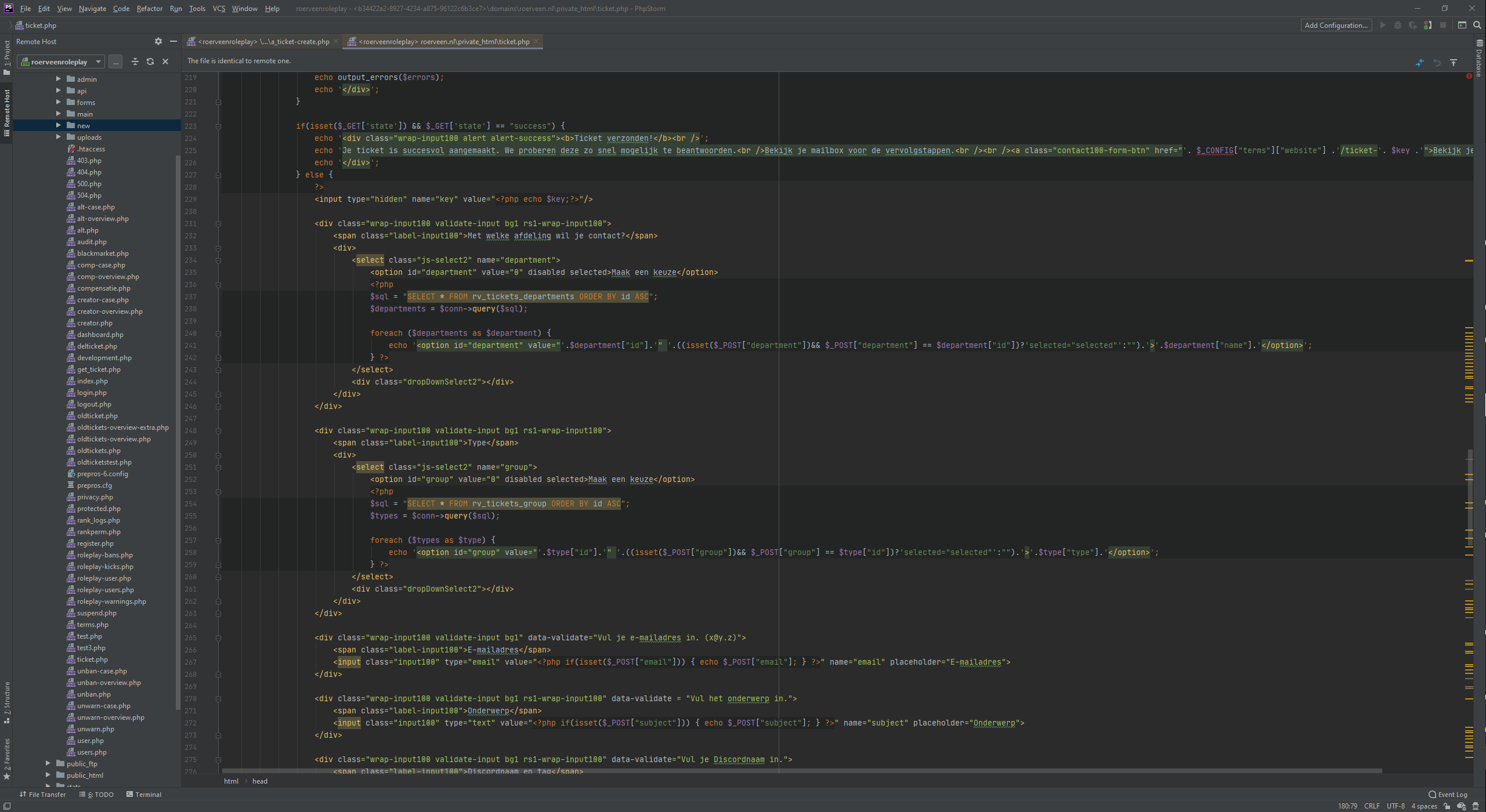
Task: Refresh the Remote Host file tree
Action: point(150,61)
